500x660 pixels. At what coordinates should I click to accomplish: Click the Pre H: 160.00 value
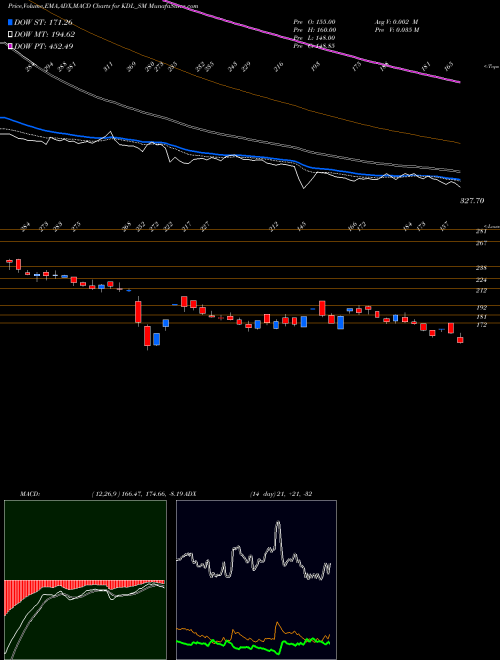coord(314,30)
